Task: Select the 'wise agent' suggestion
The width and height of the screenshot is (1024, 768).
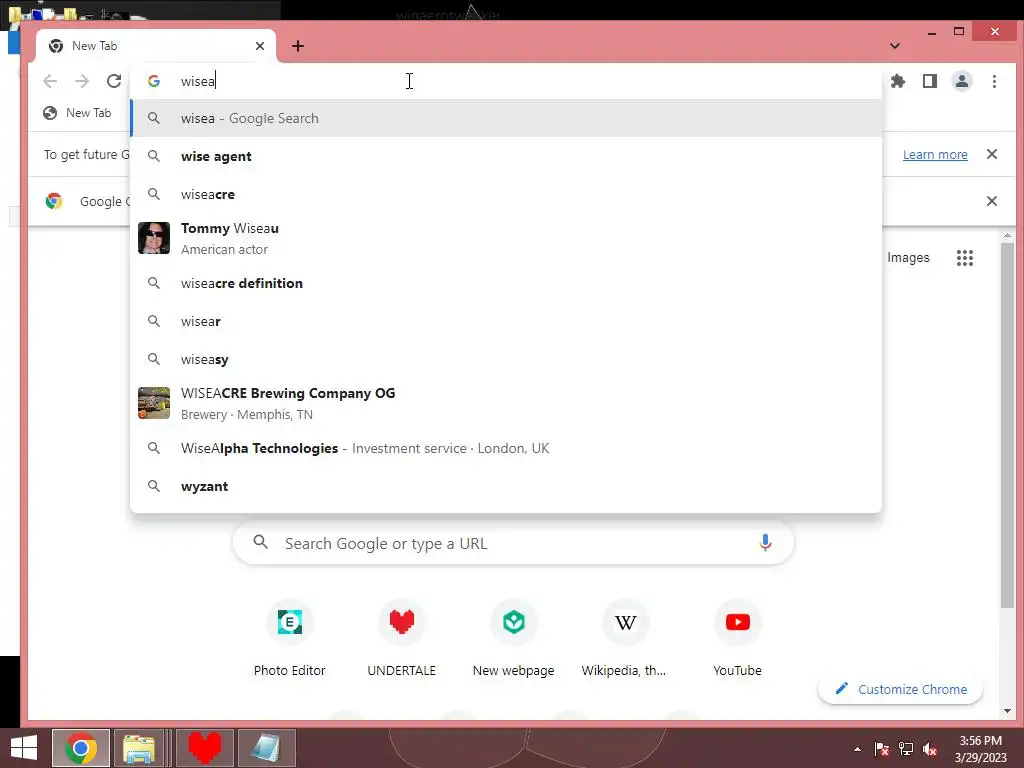Action: coord(506,156)
